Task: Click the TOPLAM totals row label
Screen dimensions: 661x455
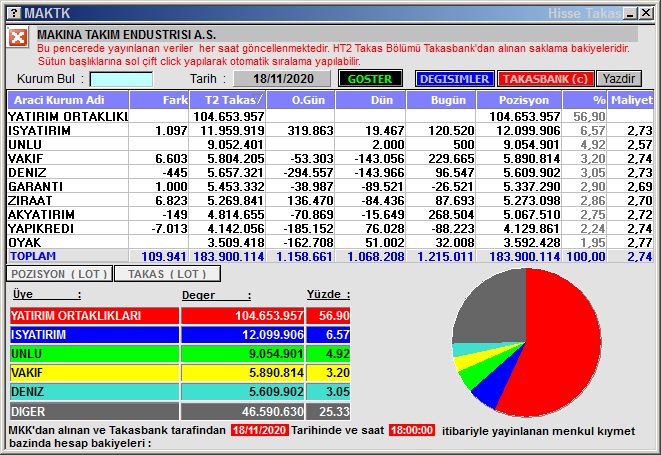Action: [33, 256]
